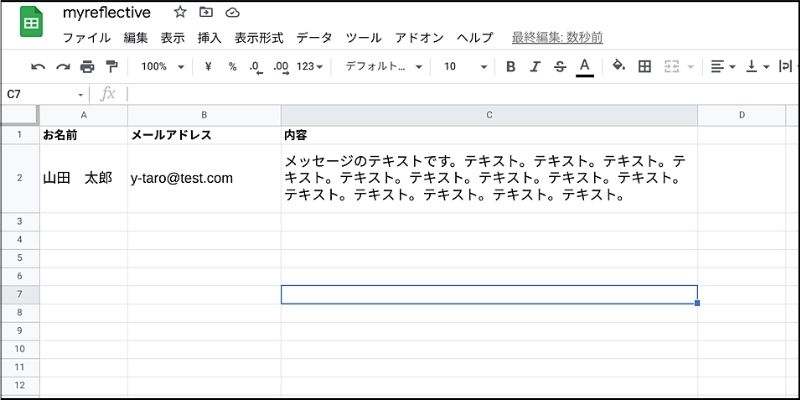Open the 表示形式 menu
The width and height of the screenshot is (800, 400).
259,38
